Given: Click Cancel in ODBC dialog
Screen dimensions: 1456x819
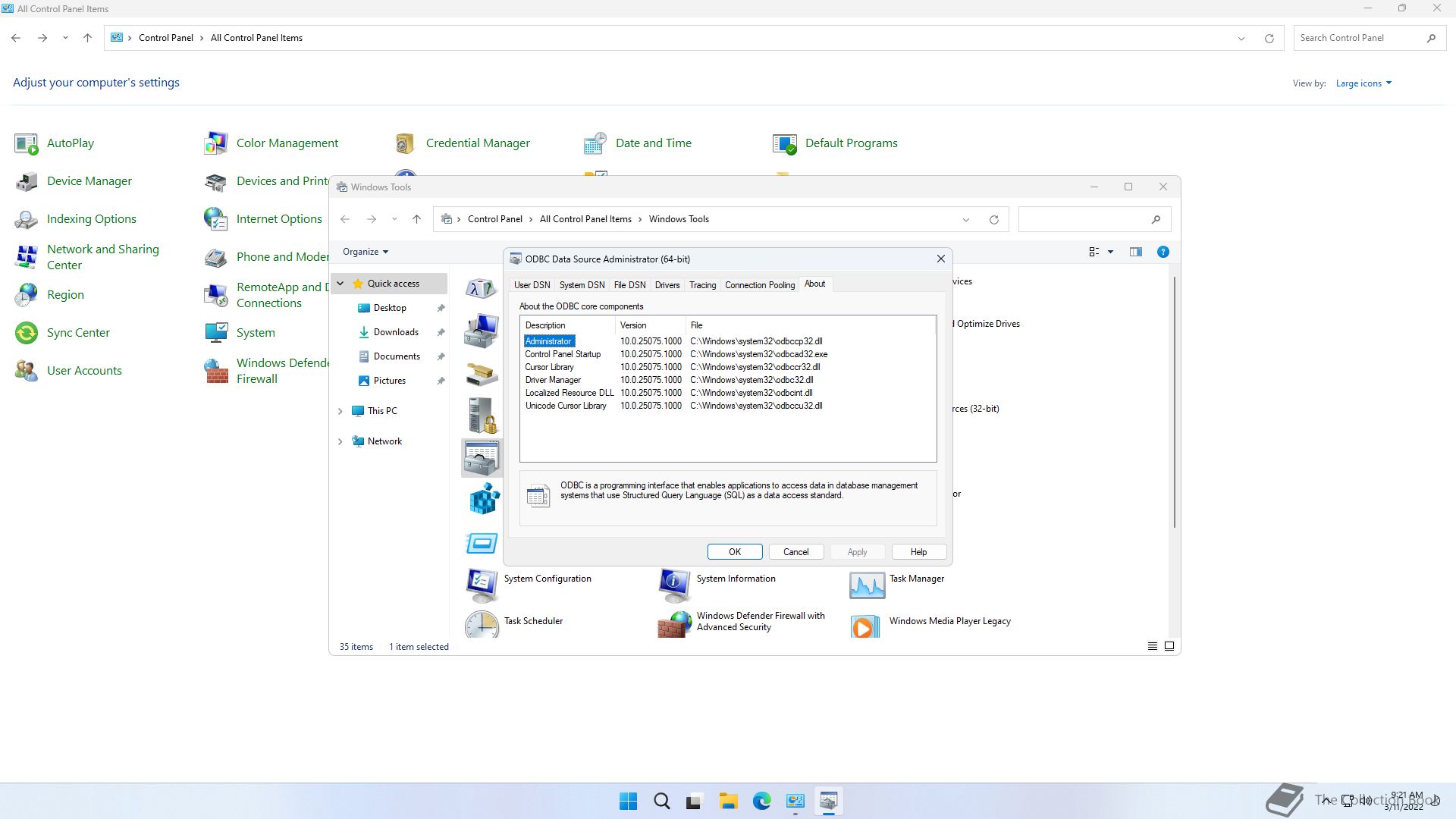Looking at the screenshot, I should tap(795, 552).
